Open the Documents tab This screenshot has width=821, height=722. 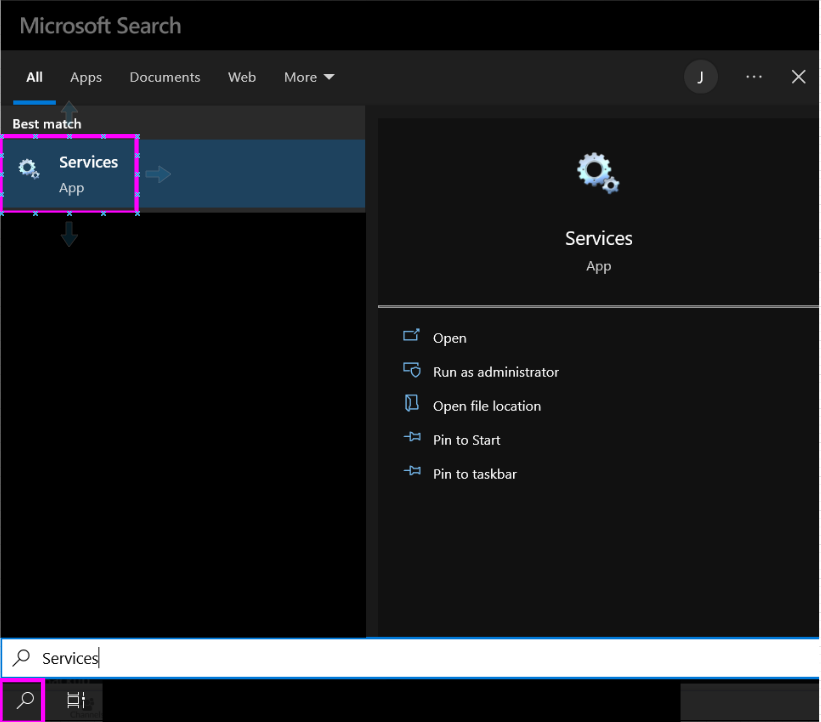[x=165, y=77]
